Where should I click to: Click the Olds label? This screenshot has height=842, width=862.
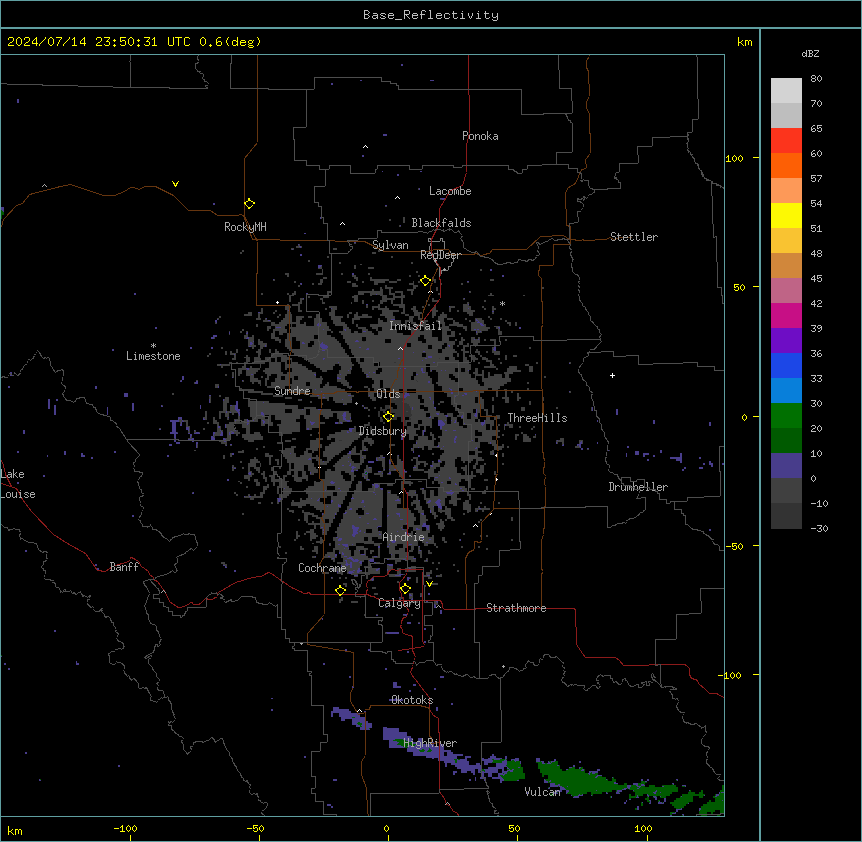388,394
